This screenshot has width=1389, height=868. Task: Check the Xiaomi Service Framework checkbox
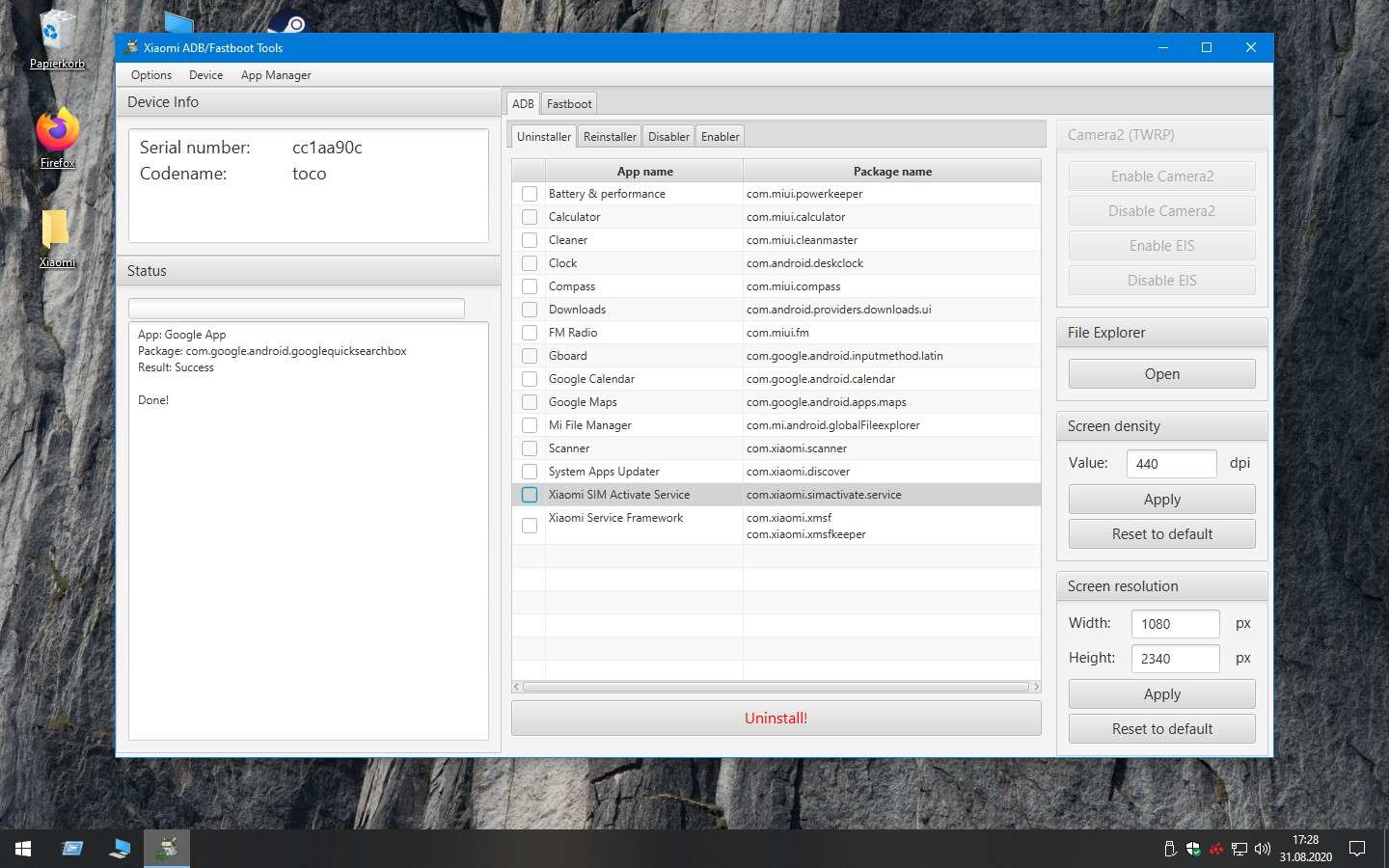tap(530, 526)
